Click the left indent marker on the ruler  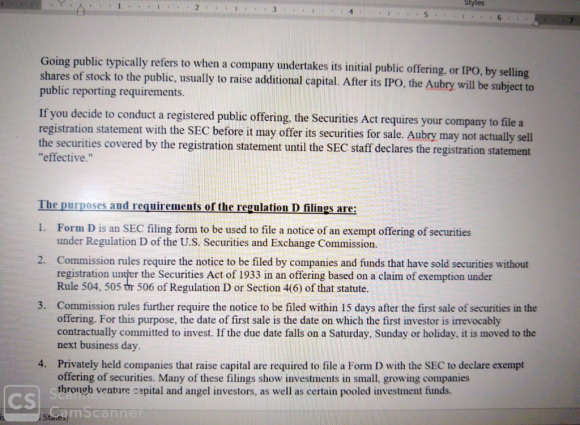point(81,10)
